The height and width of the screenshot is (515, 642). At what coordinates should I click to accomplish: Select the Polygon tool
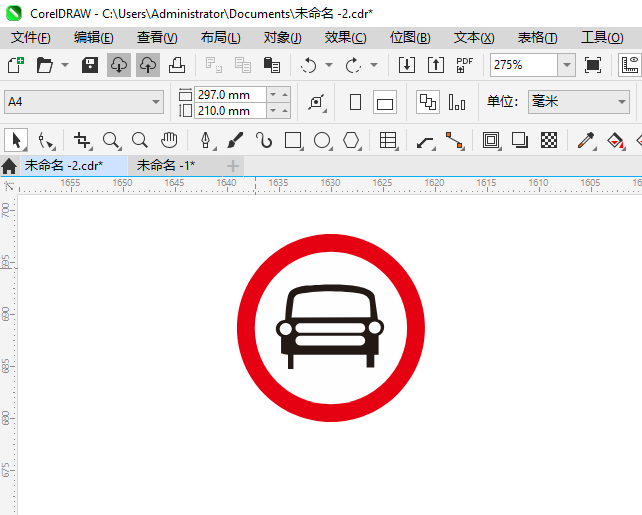click(351, 140)
